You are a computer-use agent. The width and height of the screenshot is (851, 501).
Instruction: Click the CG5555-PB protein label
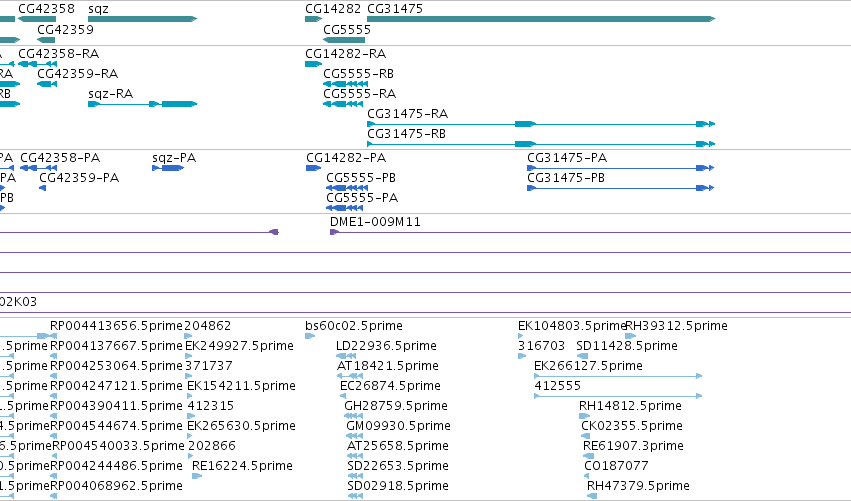tap(361, 178)
